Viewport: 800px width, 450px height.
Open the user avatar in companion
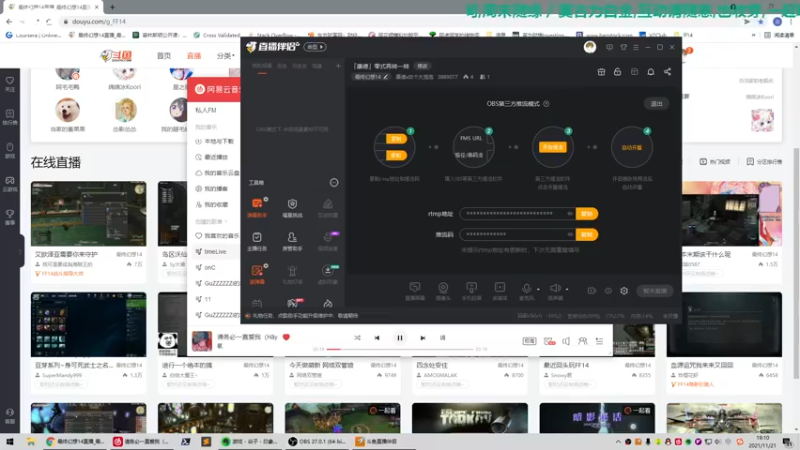pyautogui.click(x=590, y=47)
